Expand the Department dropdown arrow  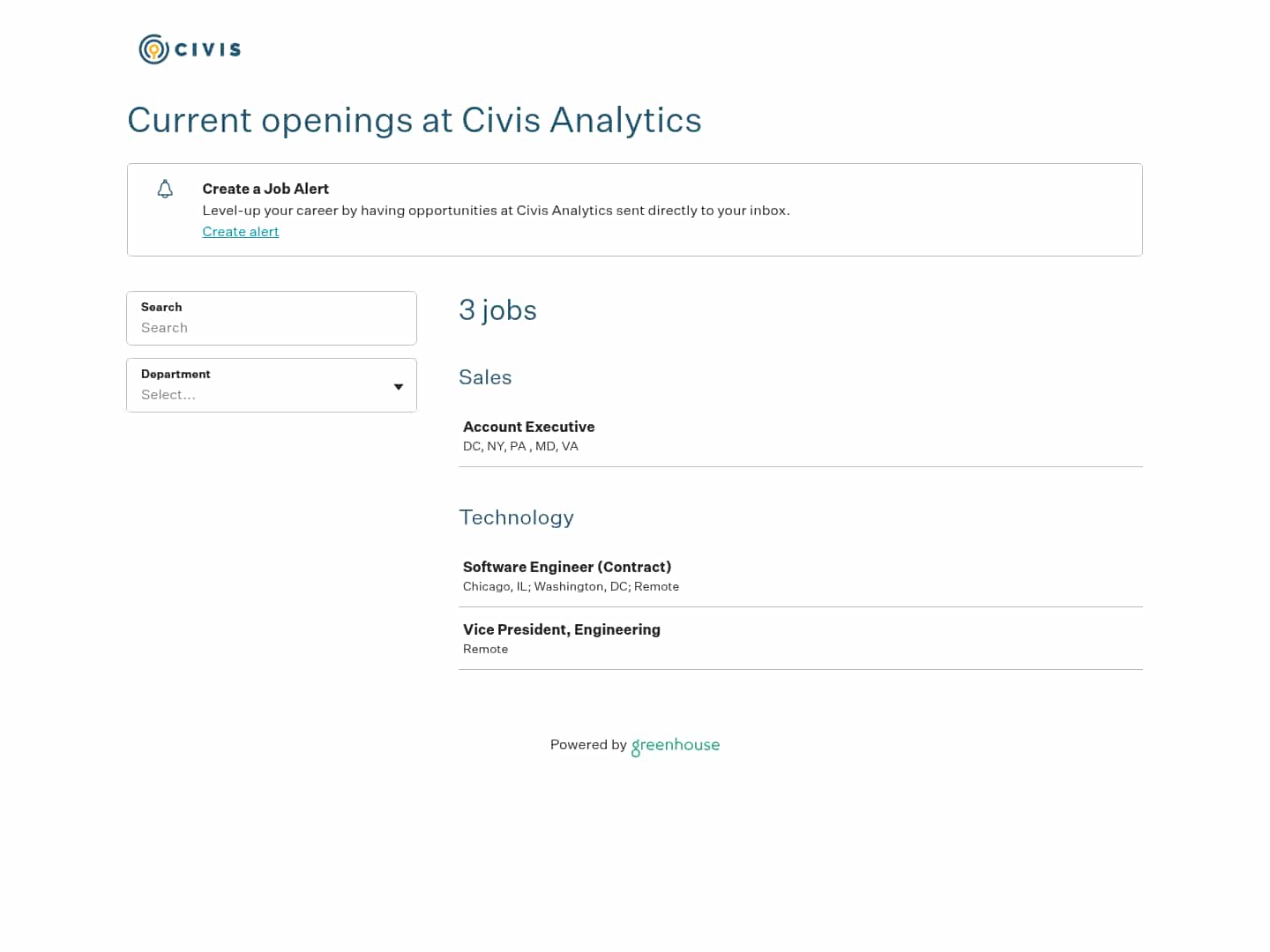(399, 387)
